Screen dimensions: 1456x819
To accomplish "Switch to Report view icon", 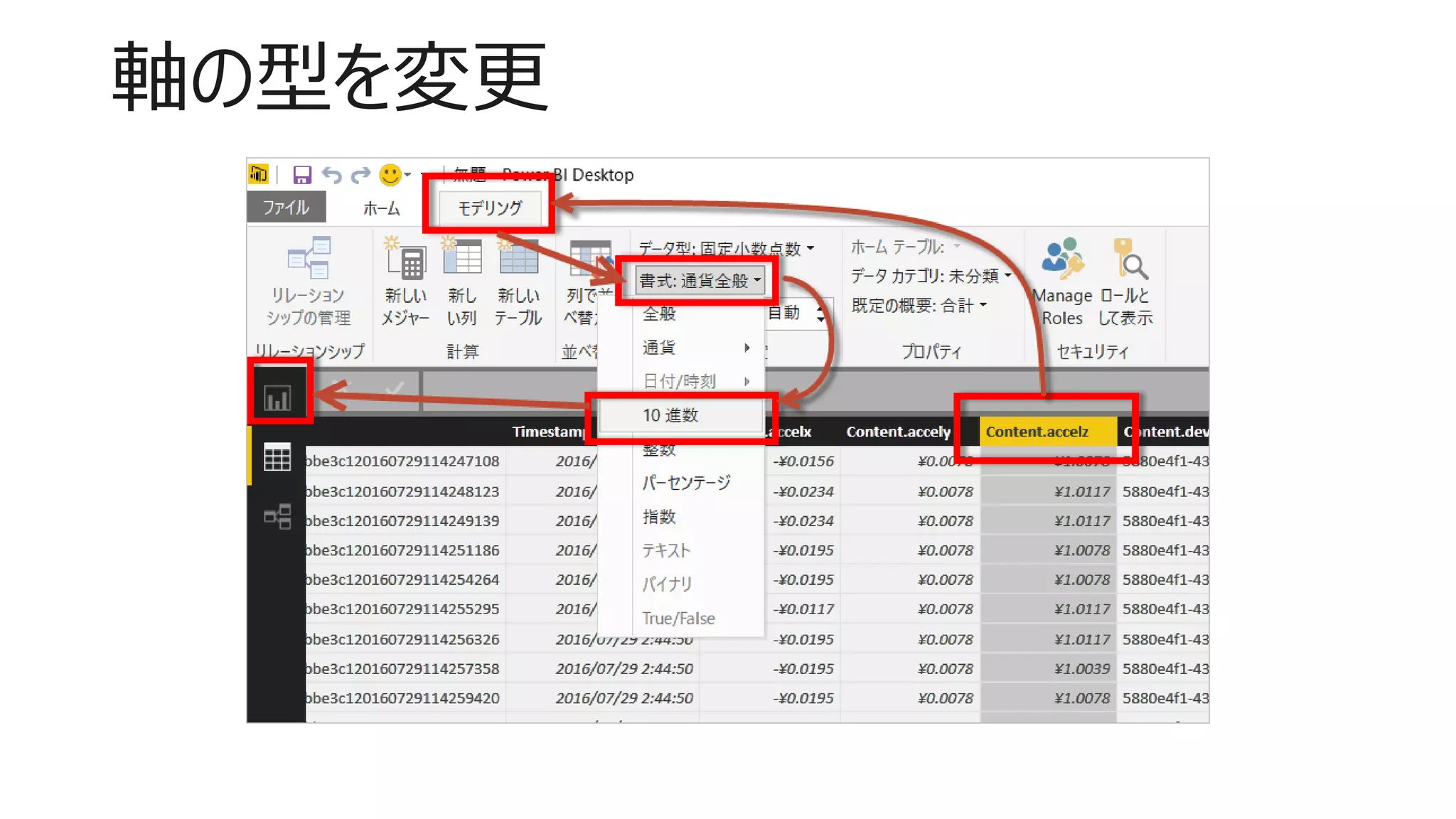I will click(277, 397).
